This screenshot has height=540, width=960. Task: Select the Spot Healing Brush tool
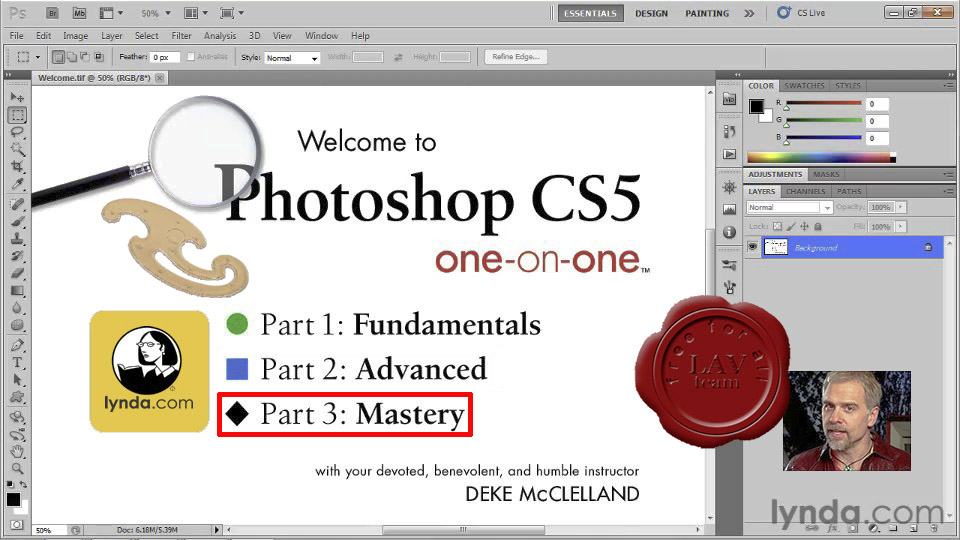[x=17, y=204]
